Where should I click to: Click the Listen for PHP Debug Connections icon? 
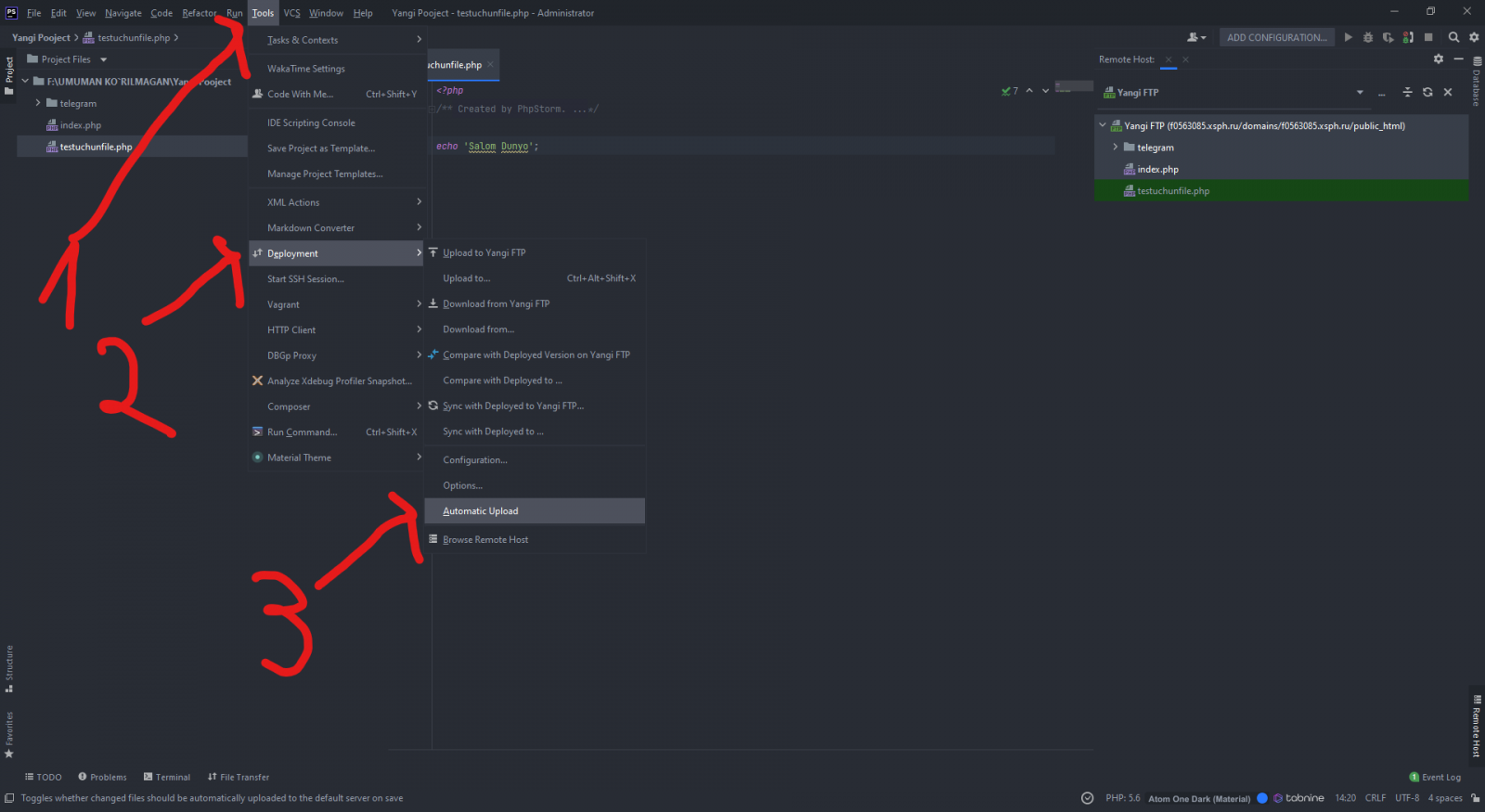[x=1408, y=37]
